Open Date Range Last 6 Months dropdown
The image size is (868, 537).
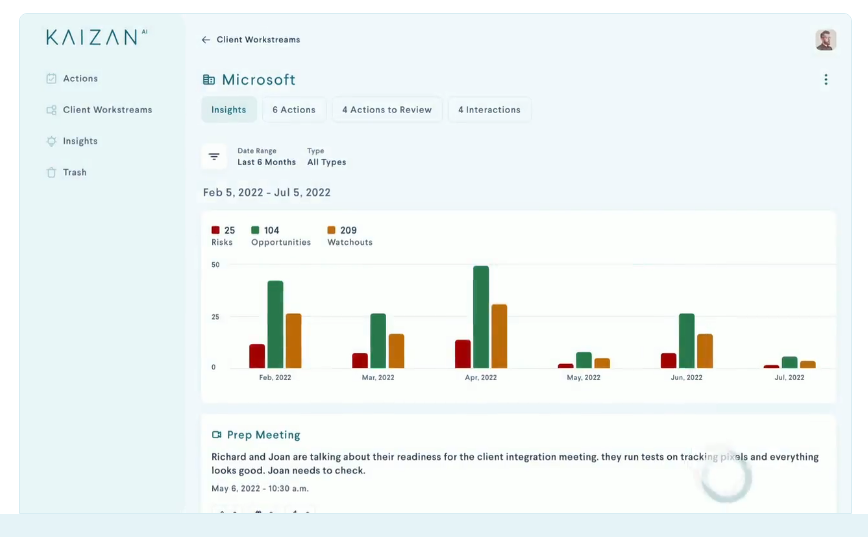266,157
